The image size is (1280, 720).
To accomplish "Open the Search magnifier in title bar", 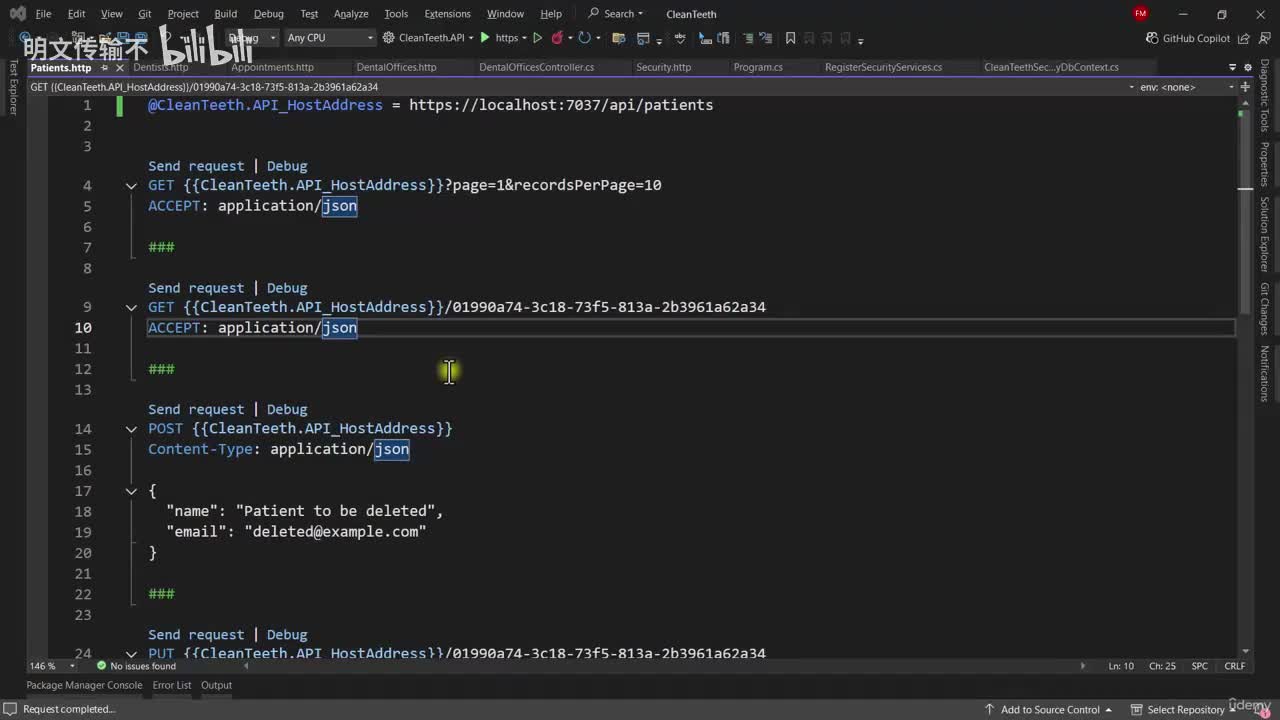I will click(594, 14).
